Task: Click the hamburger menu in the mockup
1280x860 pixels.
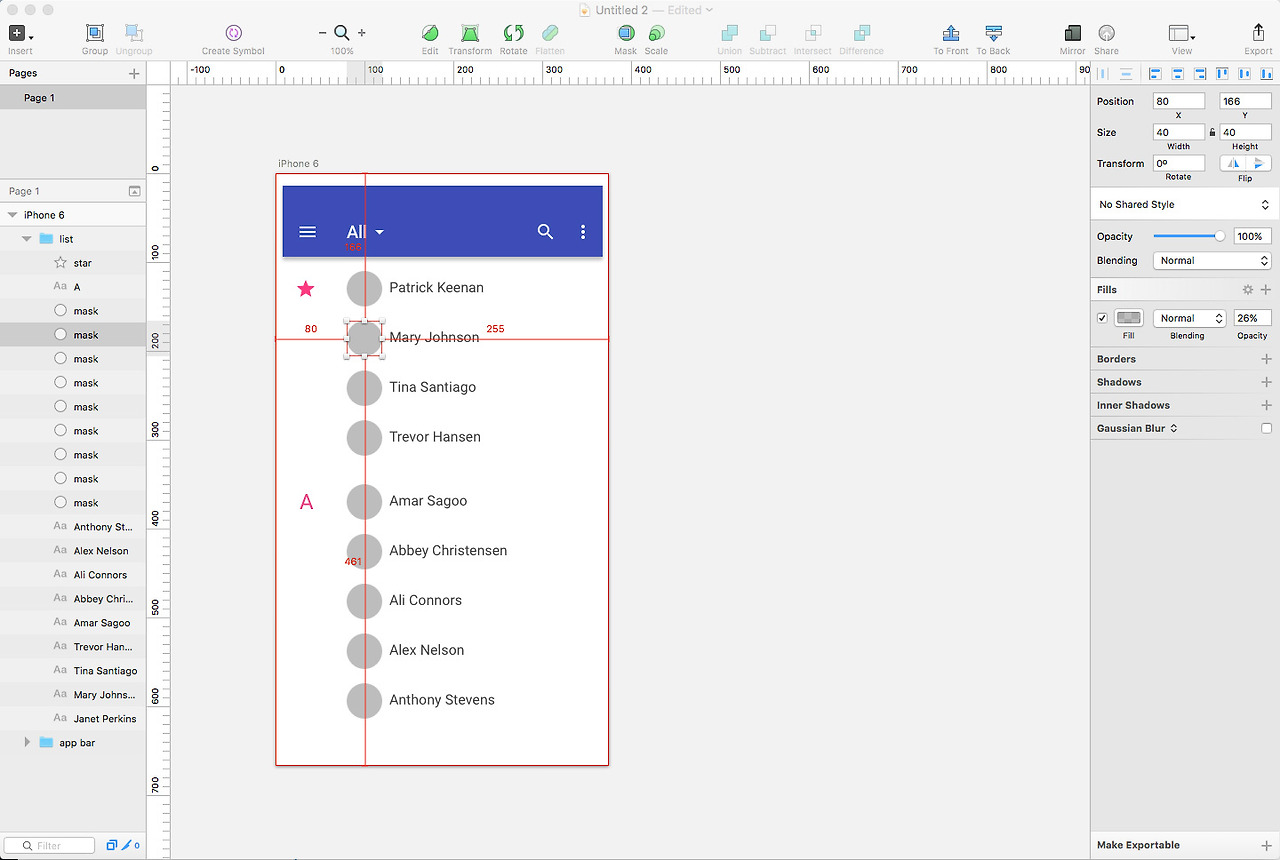Action: click(x=308, y=232)
